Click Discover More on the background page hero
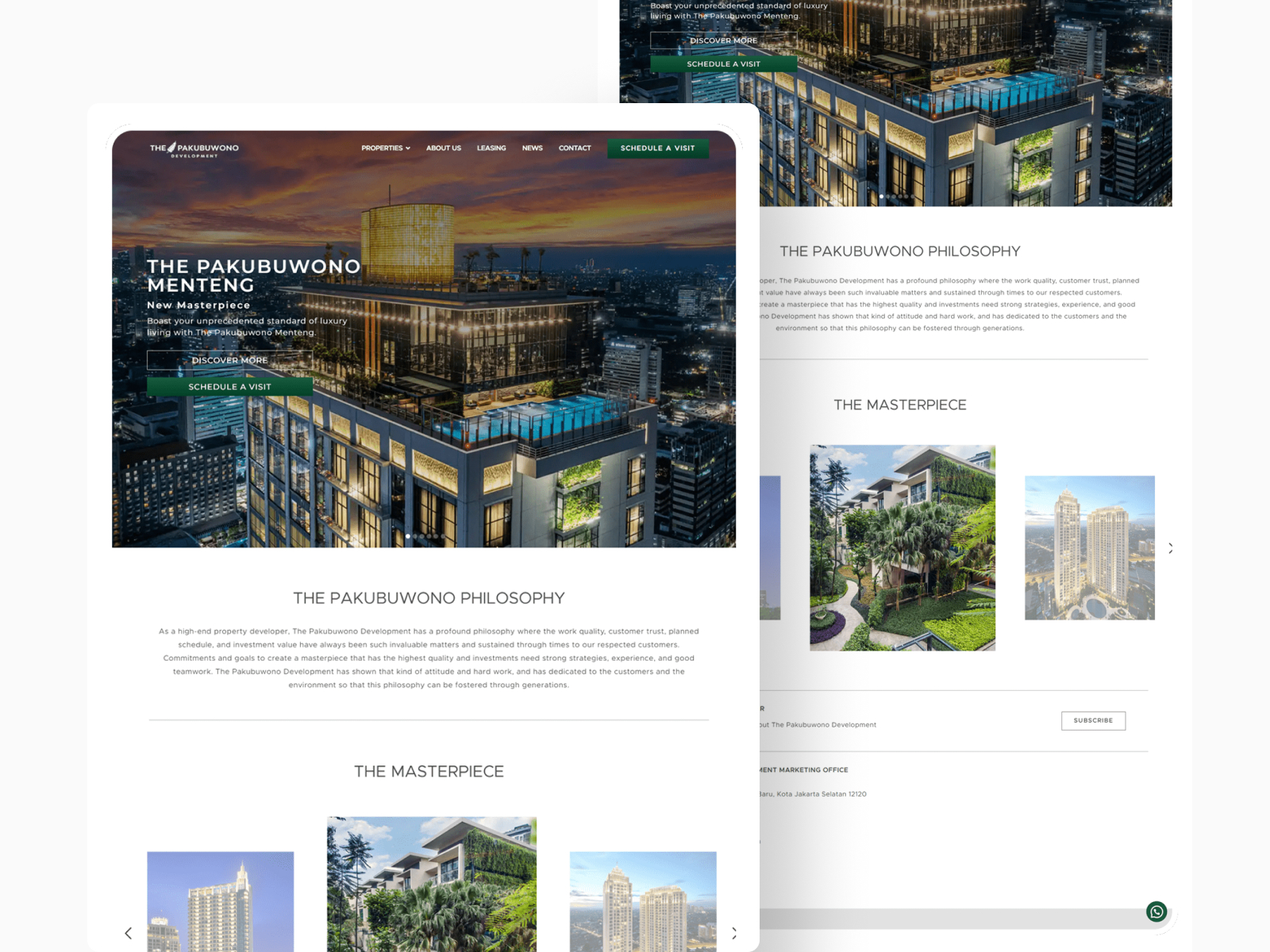The image size is (1270, 952). pyautogui.click(x=723, y=40)
